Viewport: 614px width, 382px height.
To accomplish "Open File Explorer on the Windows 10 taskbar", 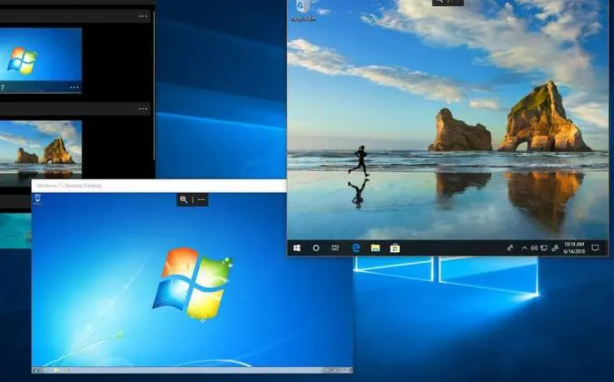I will pyautogui.click(x=375, y=248).
